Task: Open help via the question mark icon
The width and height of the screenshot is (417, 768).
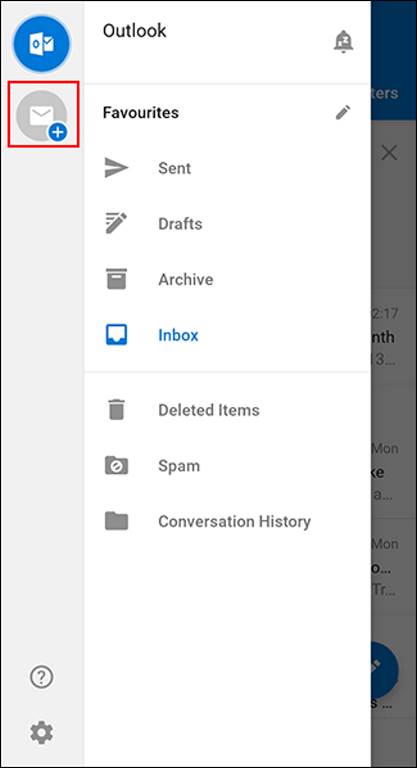Action: (x=42, y=677)
